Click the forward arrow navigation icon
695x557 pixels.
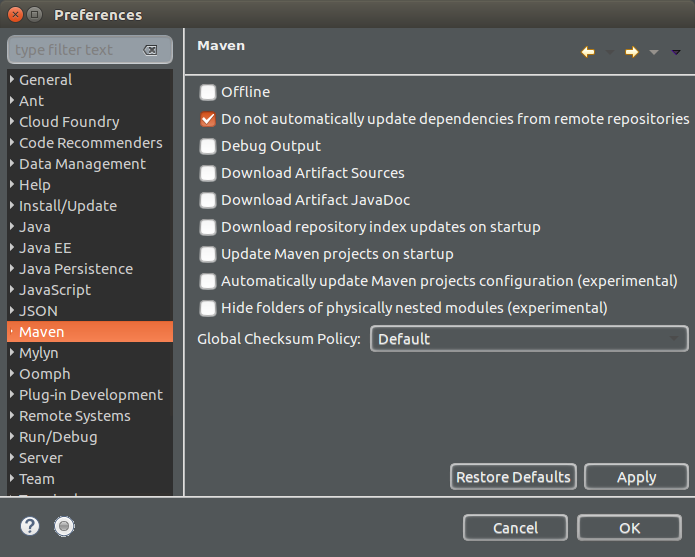[x=632, y=52]
